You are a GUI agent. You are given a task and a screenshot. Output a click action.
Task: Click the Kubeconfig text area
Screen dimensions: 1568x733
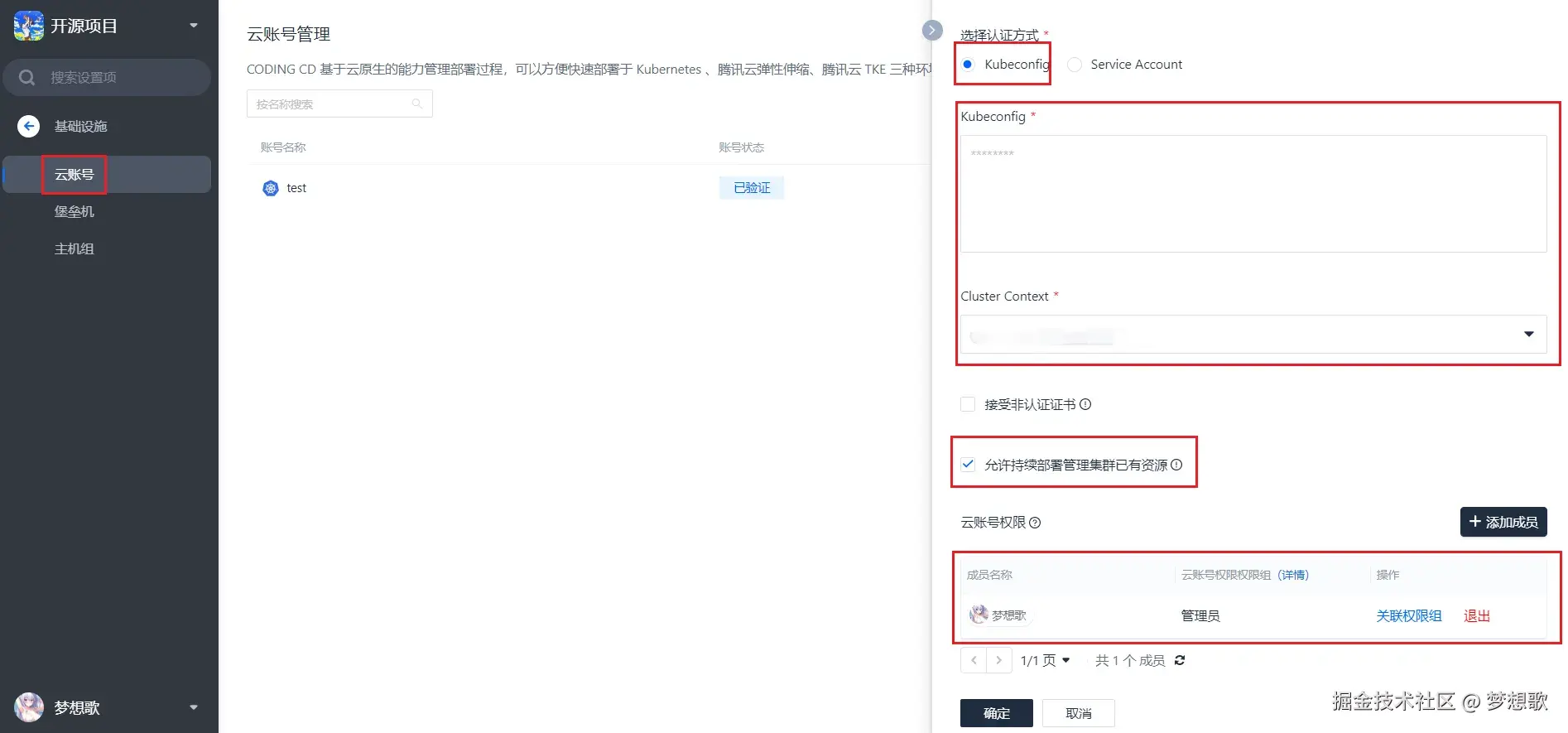[1253, 194]
